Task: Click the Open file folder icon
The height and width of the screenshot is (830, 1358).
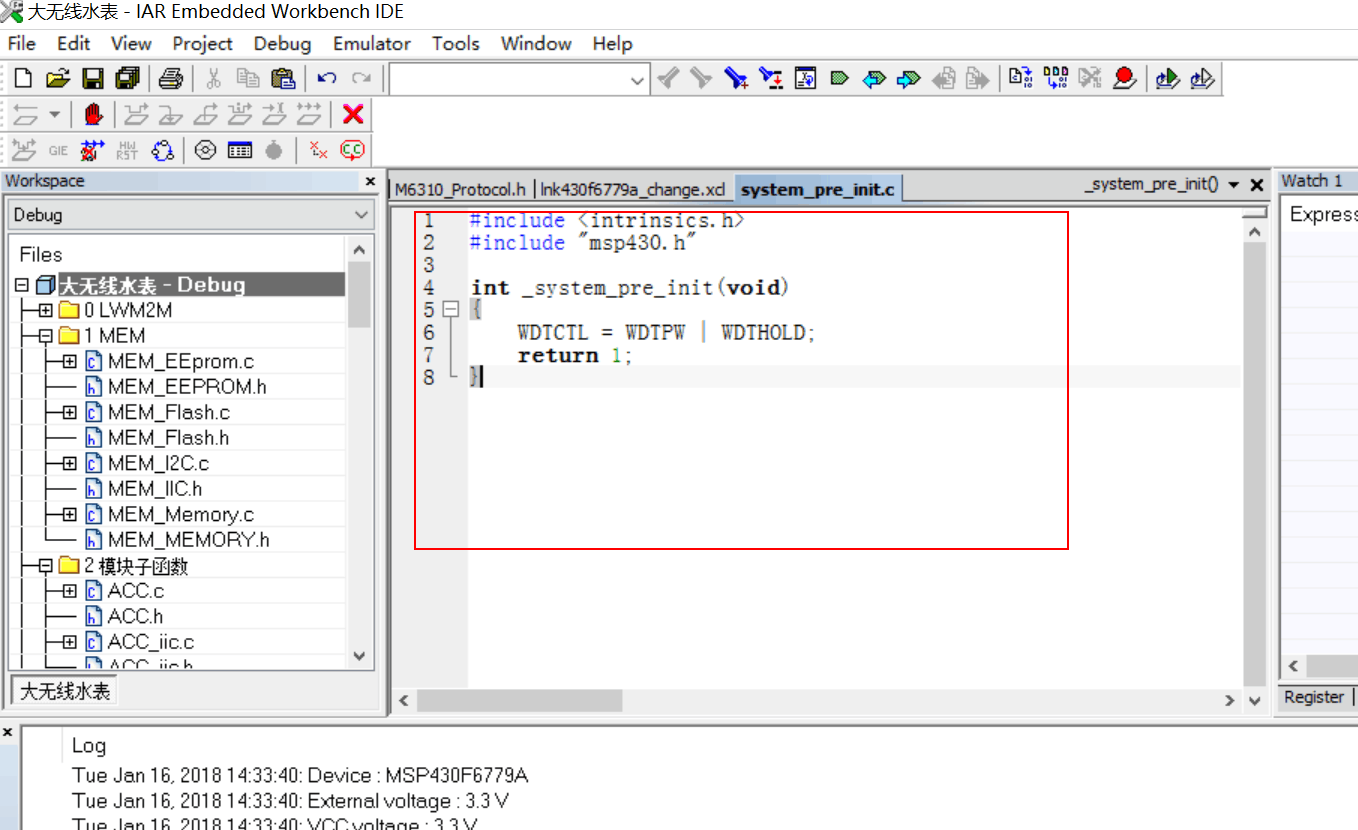Action: [x=58, y=78]
